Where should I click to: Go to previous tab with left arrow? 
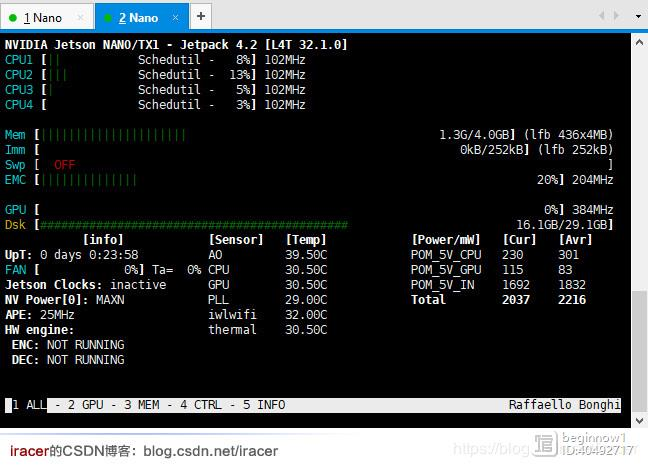601,16
